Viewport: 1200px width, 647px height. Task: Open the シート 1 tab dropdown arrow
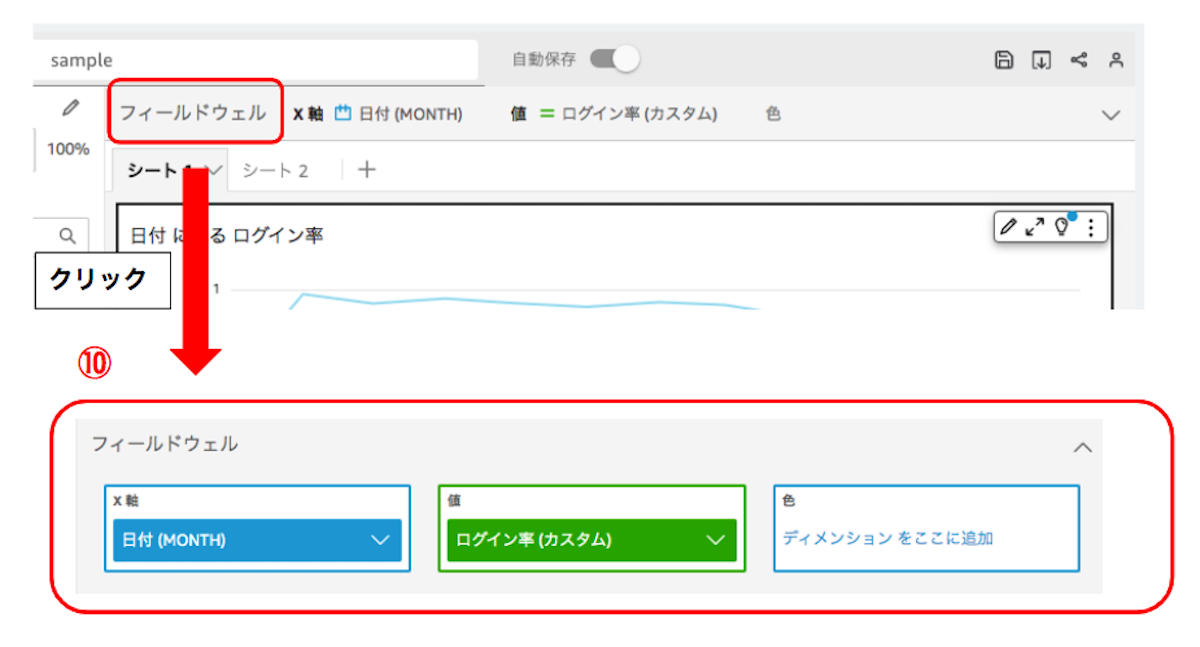214,170
